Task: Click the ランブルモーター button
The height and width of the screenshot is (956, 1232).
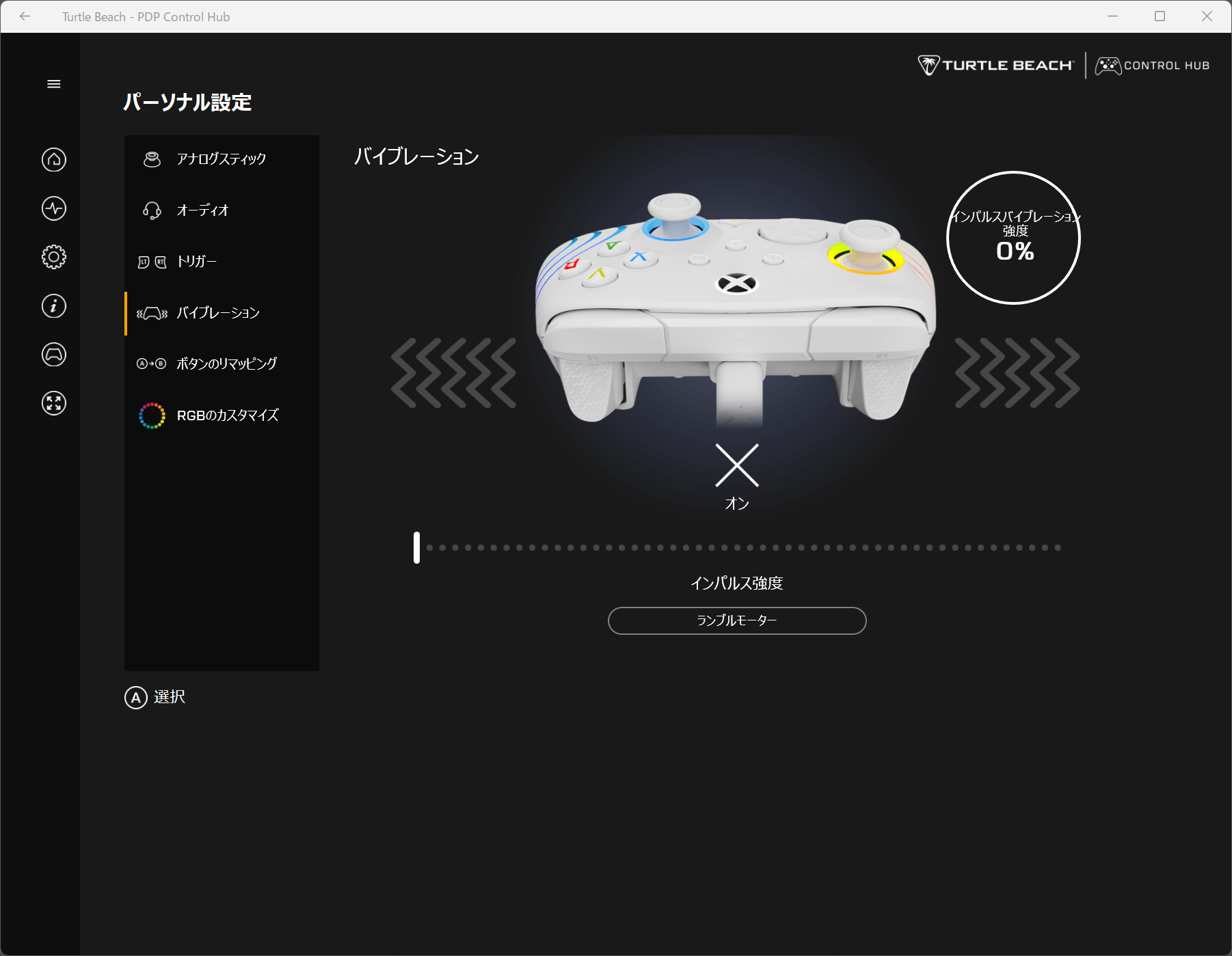Action: coord(736,620)
